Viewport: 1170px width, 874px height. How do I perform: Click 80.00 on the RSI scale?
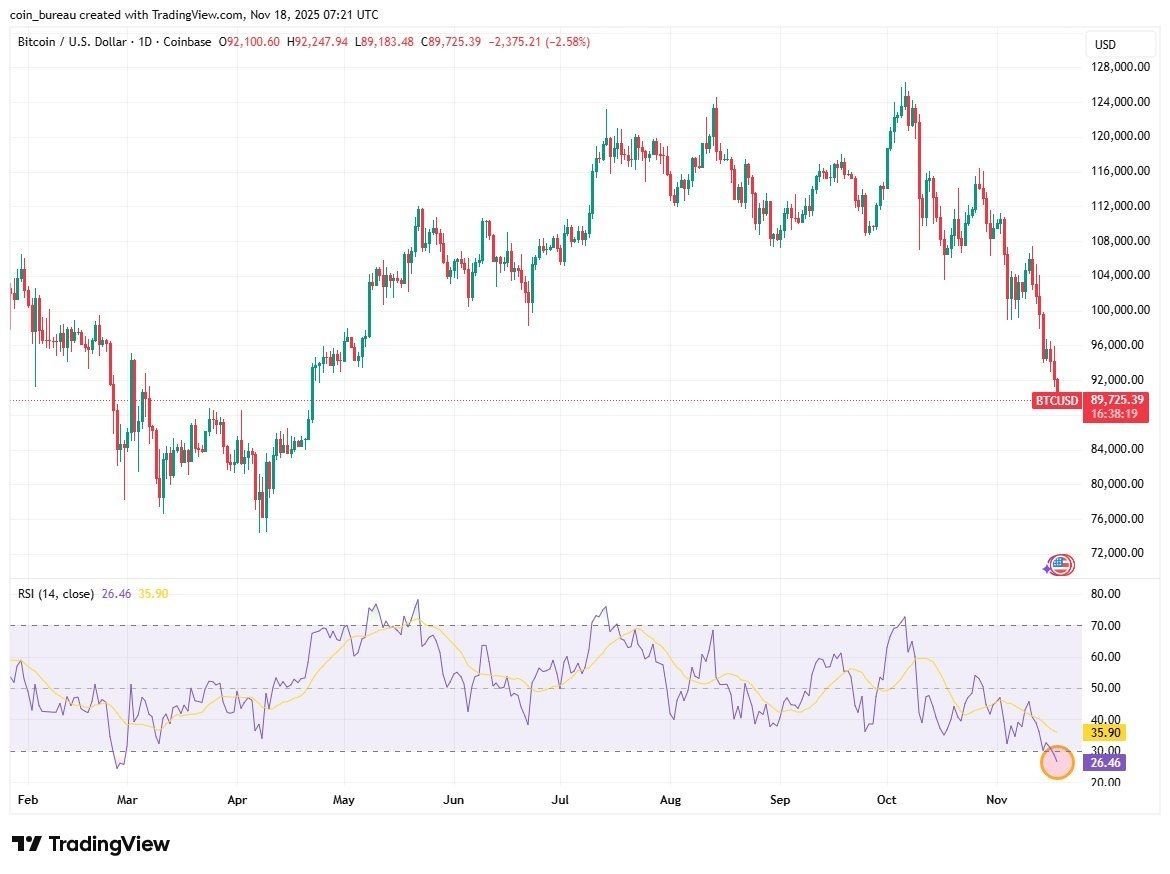coord(1107,593)
